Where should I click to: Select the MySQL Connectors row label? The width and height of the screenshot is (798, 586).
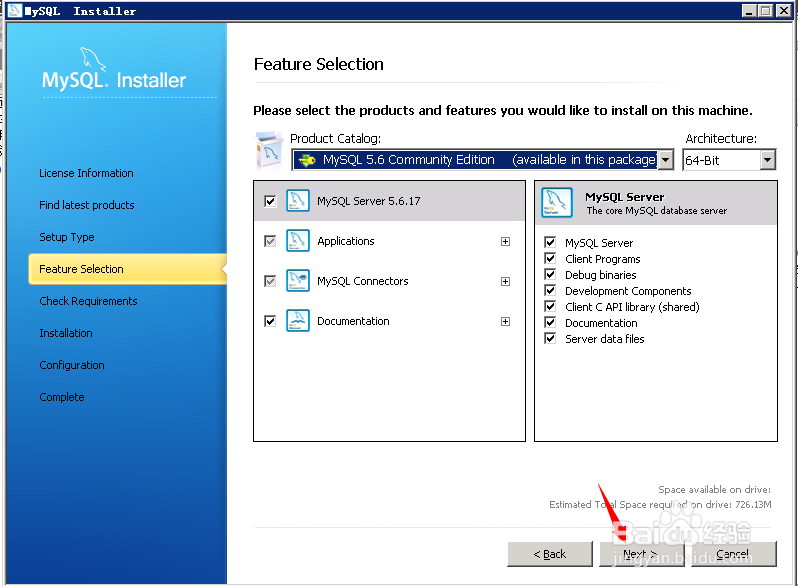tap(362, 281)
